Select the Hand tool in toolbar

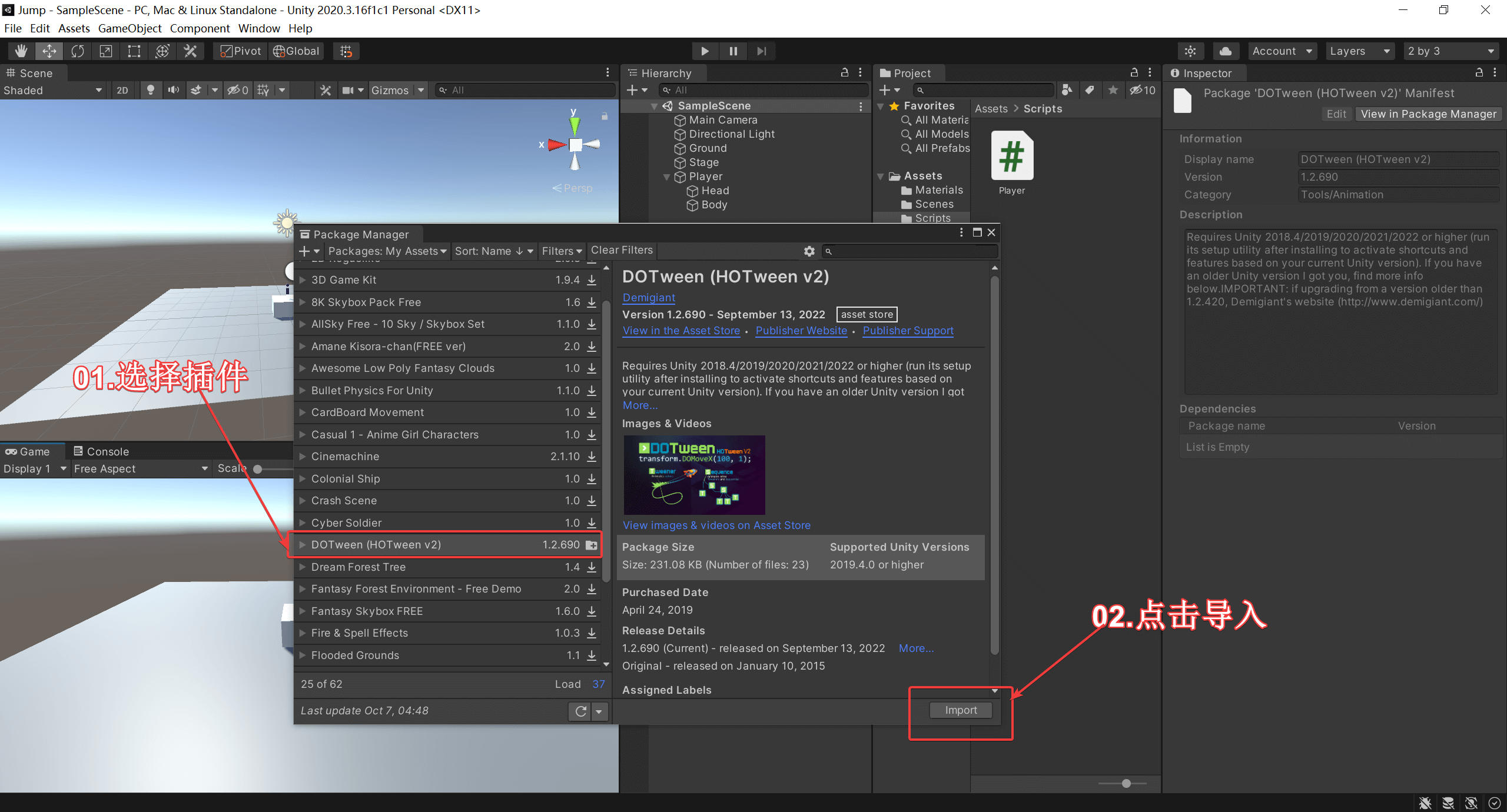(x=21, y=51)
